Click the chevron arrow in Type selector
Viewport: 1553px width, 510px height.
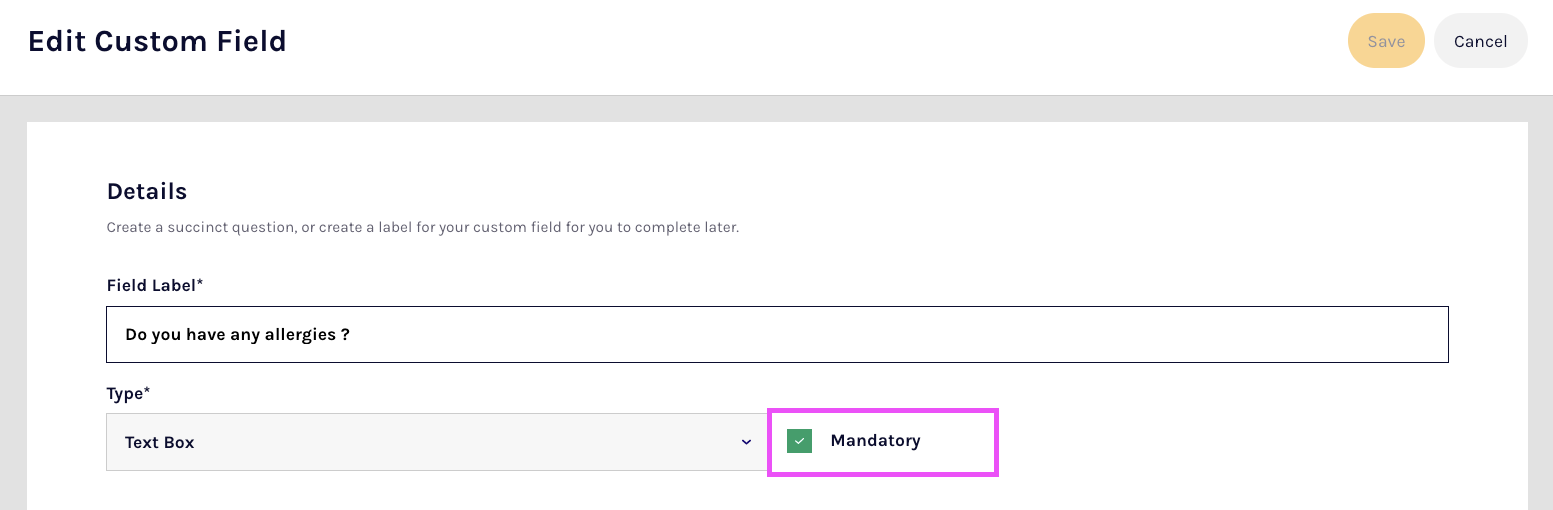(746, 442)
